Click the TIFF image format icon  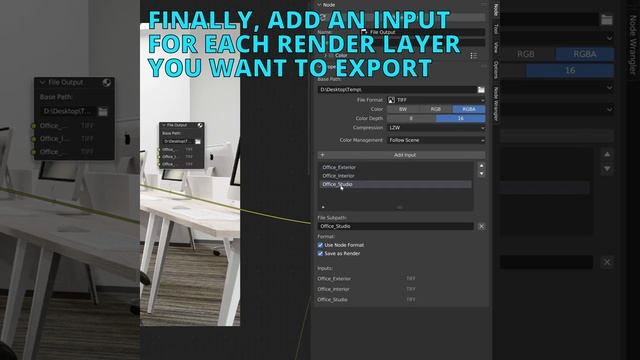pos(391,100)
